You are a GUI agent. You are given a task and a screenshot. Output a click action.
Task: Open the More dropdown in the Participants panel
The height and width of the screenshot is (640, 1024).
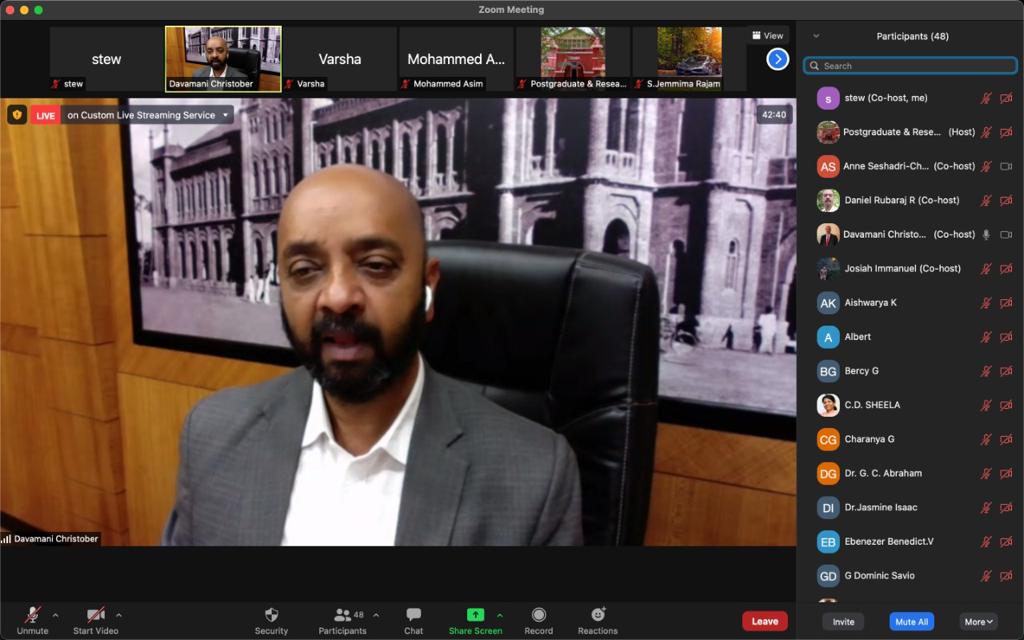[x=978, y=622]
